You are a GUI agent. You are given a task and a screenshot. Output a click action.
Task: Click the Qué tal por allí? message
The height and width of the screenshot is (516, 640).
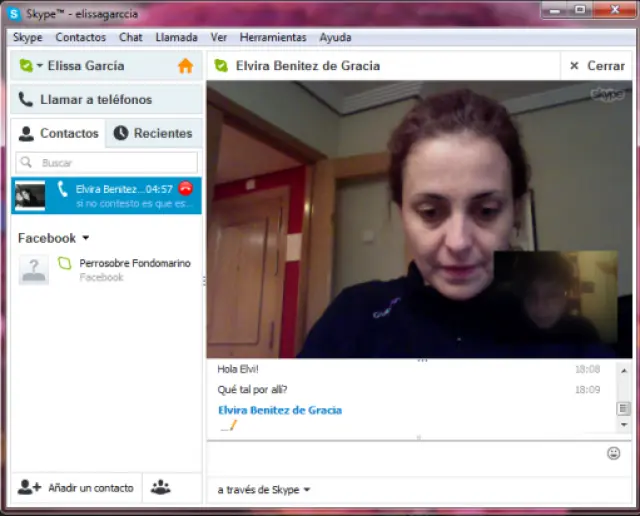(252, 389)
